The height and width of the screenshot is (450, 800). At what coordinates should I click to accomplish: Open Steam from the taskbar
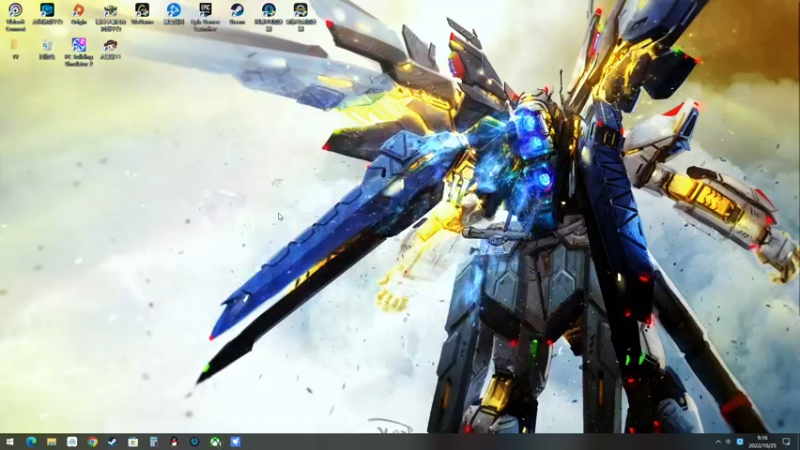pyautogui.click(x=112, y=442)
